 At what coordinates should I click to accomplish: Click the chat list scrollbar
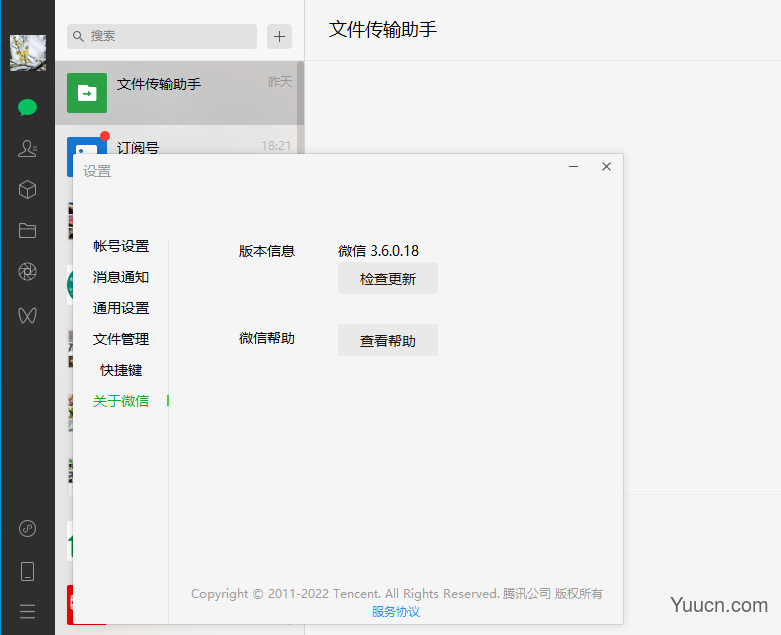tap(301, 93)
